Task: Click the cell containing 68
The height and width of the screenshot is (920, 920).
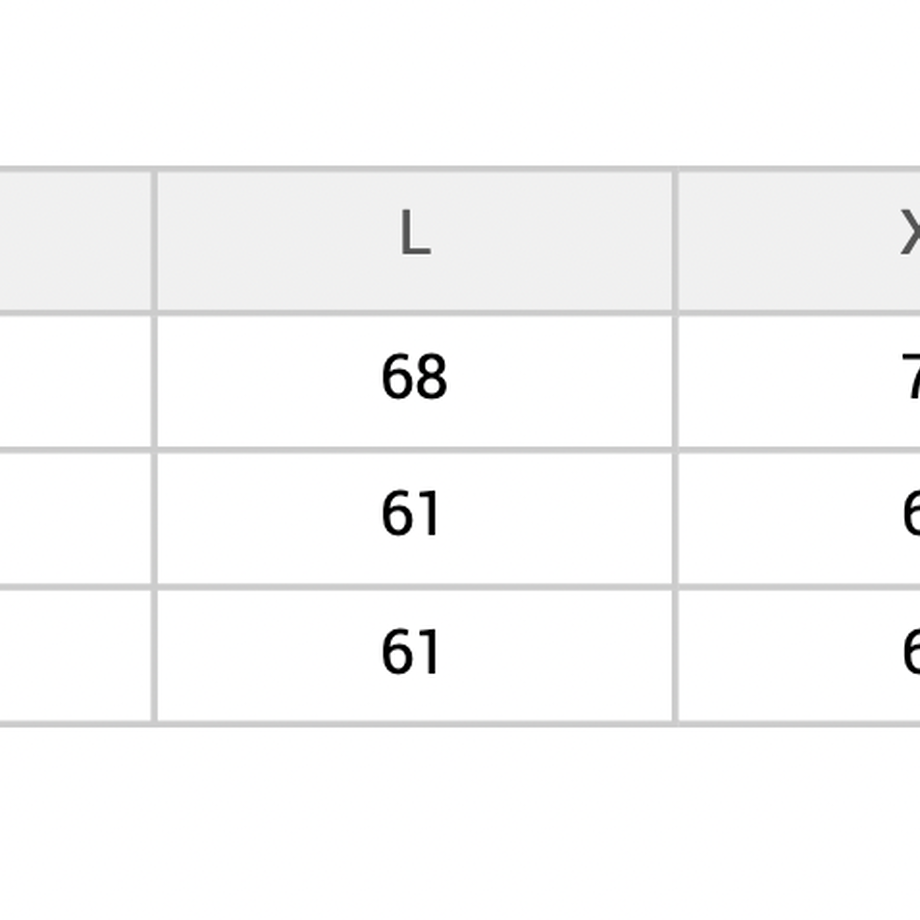Action: pyautogui.click(x=414, y=381)
